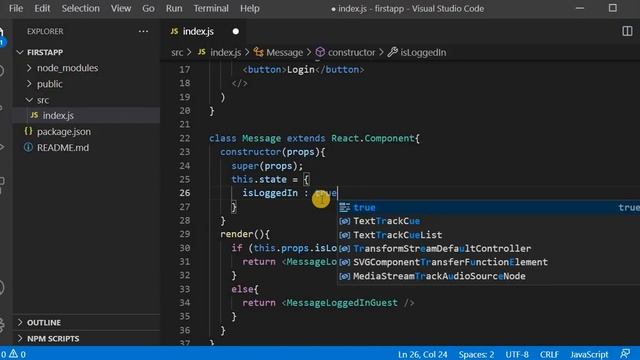Select SVGComponentTransferFunctionElement suggestion
The height and width of the screenshot is (360, 640).
[x=488, y=262]
